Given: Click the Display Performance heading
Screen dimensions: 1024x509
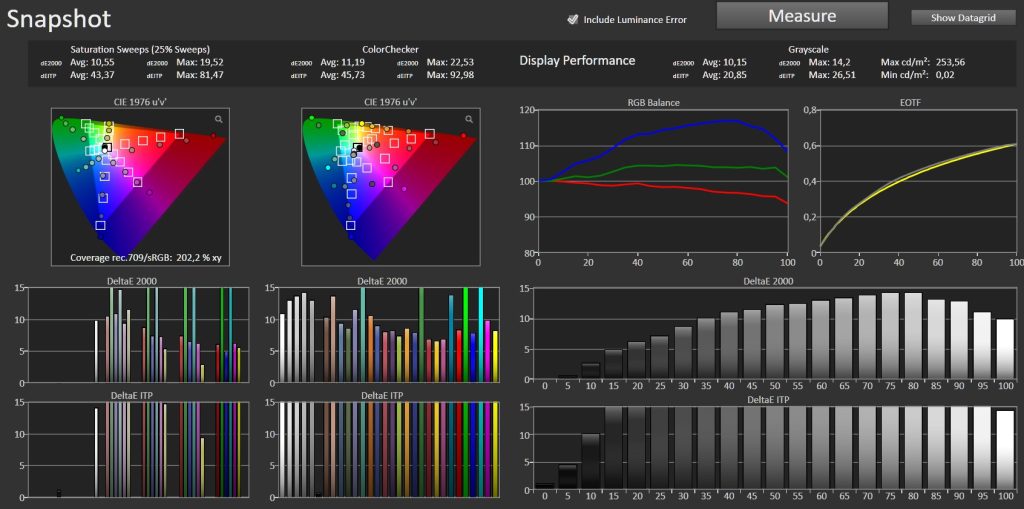Looking at the screenshot, I should click(x=577, y=61).
